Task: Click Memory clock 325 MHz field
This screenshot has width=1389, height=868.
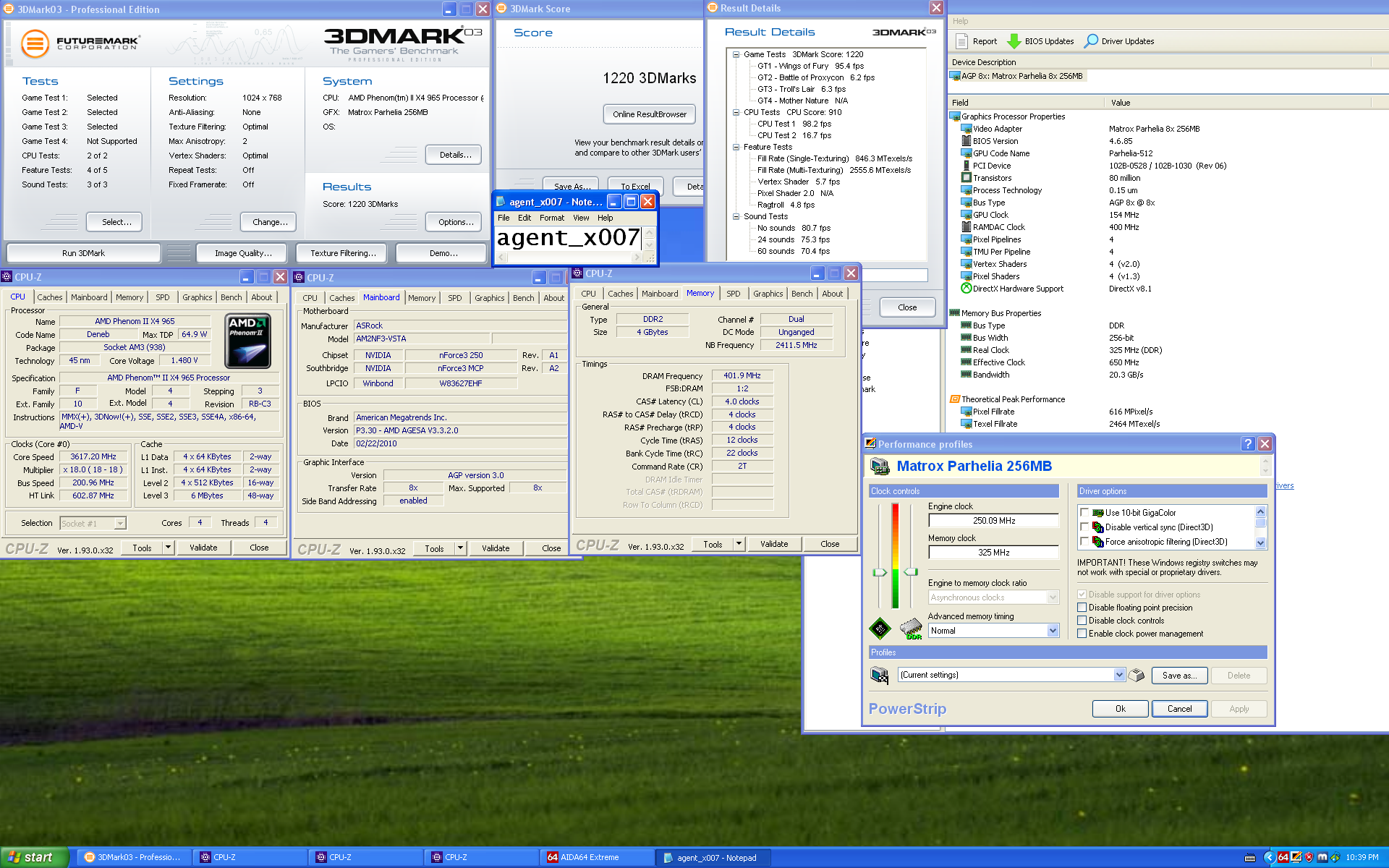Action: [x=993, y=553]
